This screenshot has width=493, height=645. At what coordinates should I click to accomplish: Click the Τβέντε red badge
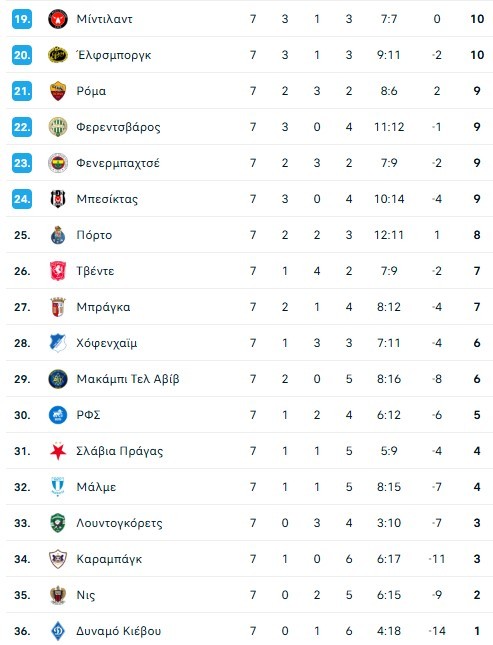tap(58, 271)
